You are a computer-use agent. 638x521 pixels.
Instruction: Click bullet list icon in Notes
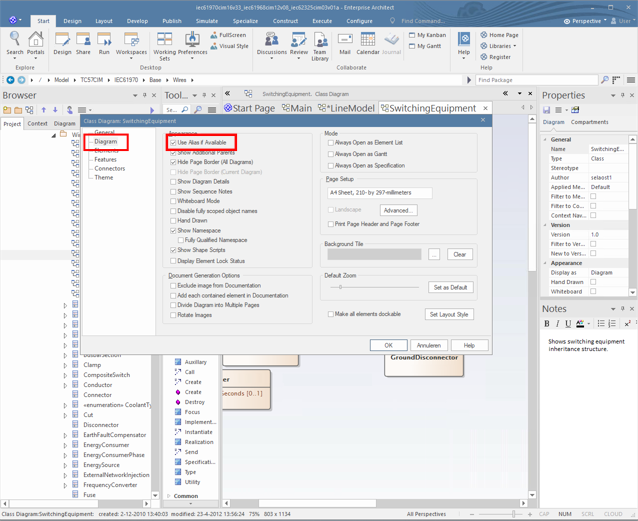pos(601,324)
